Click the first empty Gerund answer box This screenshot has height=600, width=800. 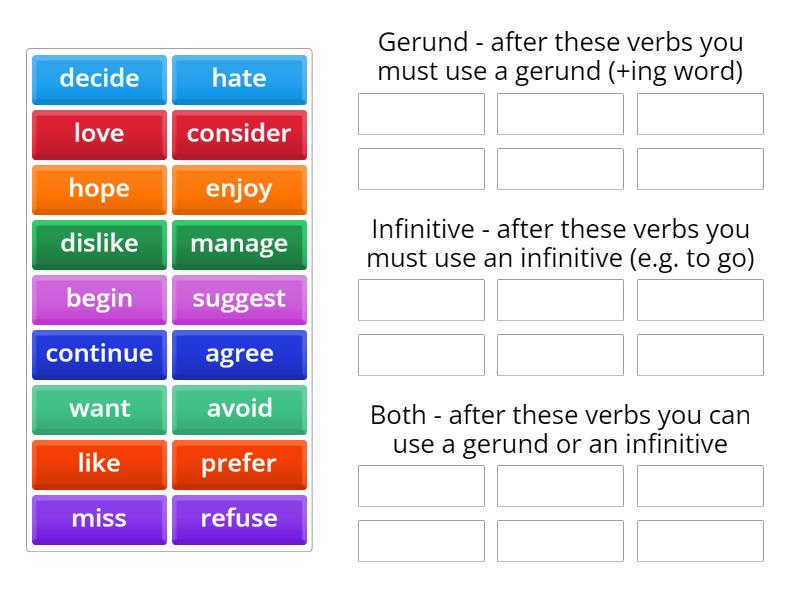point(421,113)
